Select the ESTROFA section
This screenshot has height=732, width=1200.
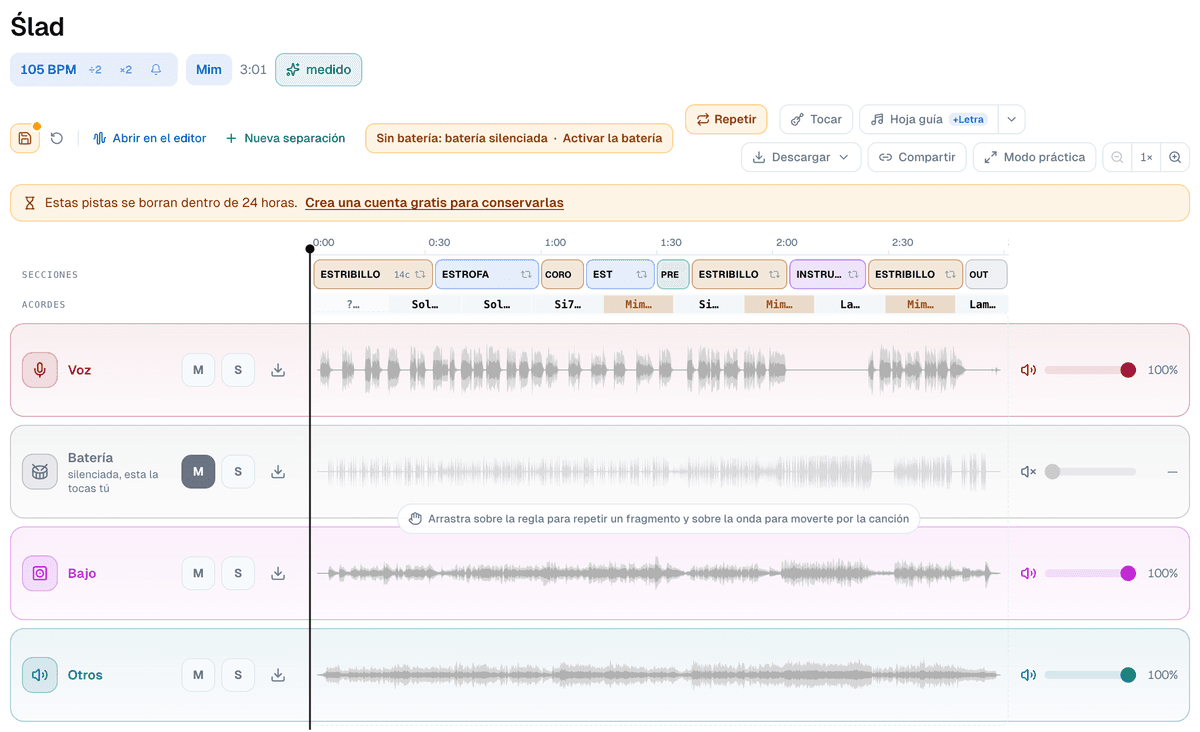[x=487, y=274]
